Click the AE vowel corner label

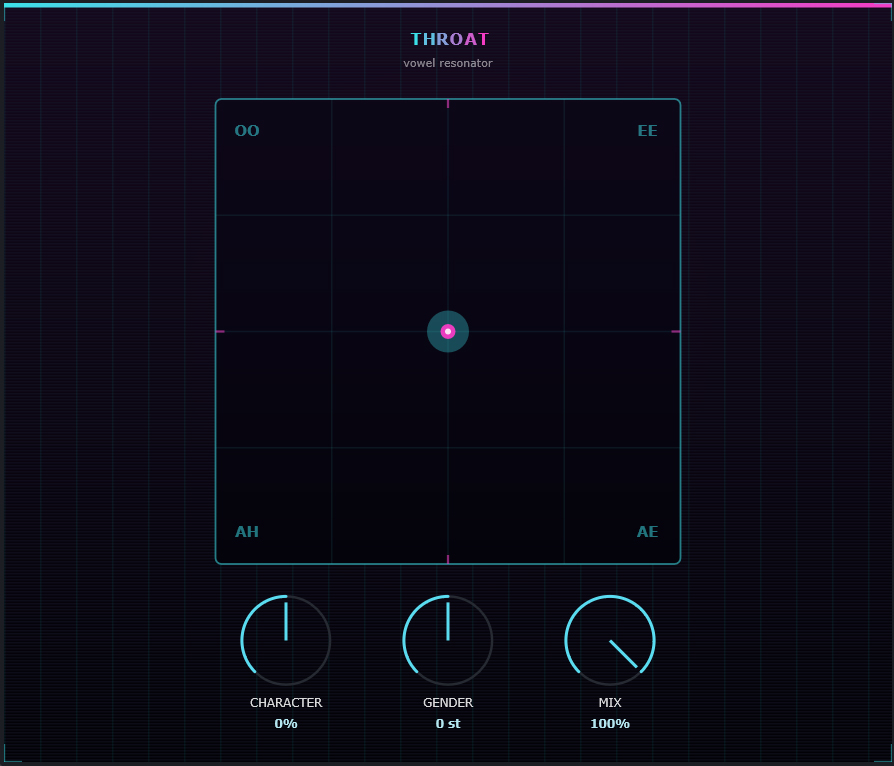(647, 532)
